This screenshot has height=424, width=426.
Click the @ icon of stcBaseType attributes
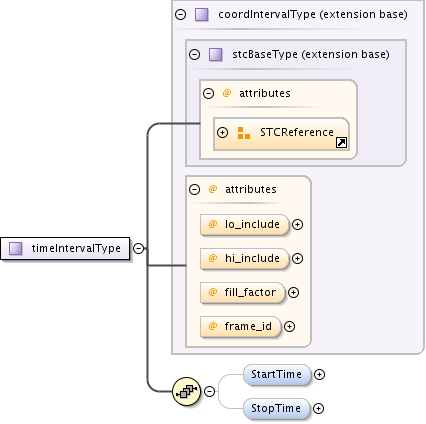tap(227, 93)
